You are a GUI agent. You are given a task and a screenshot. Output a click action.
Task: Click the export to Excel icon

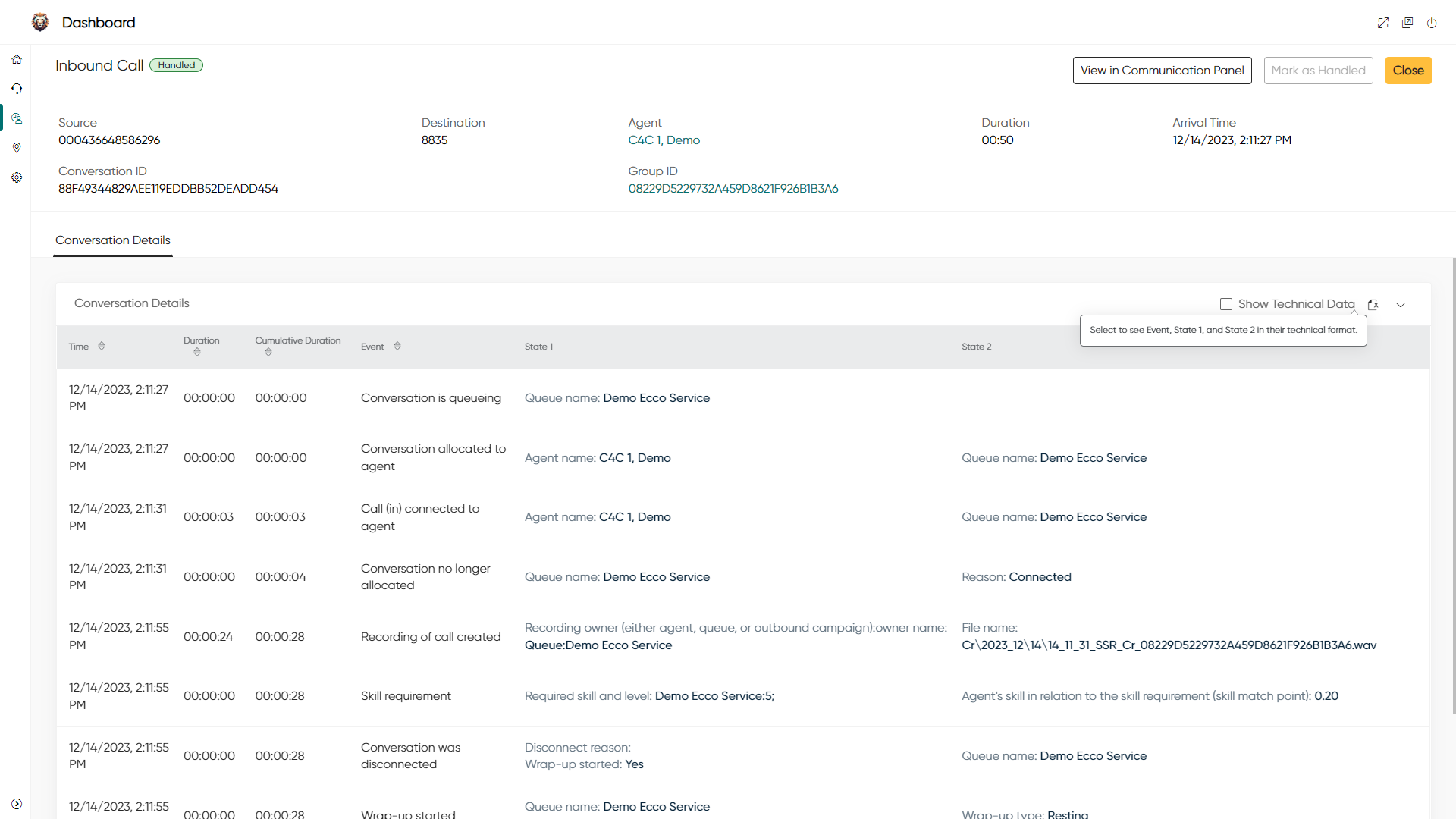click(1373, 305)
